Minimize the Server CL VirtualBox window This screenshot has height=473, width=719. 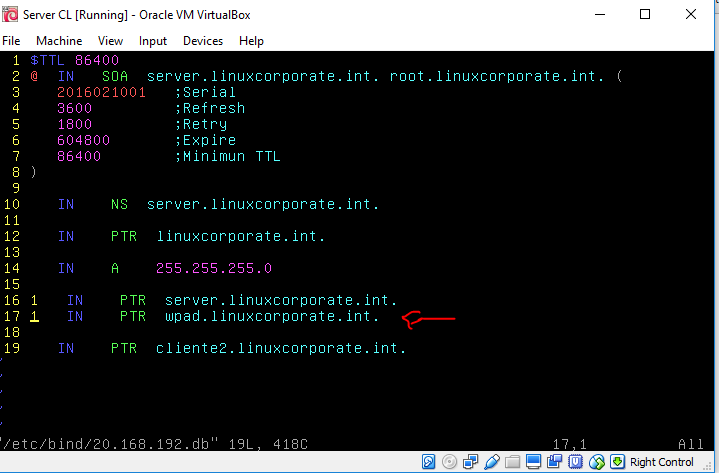click(600, 14)
